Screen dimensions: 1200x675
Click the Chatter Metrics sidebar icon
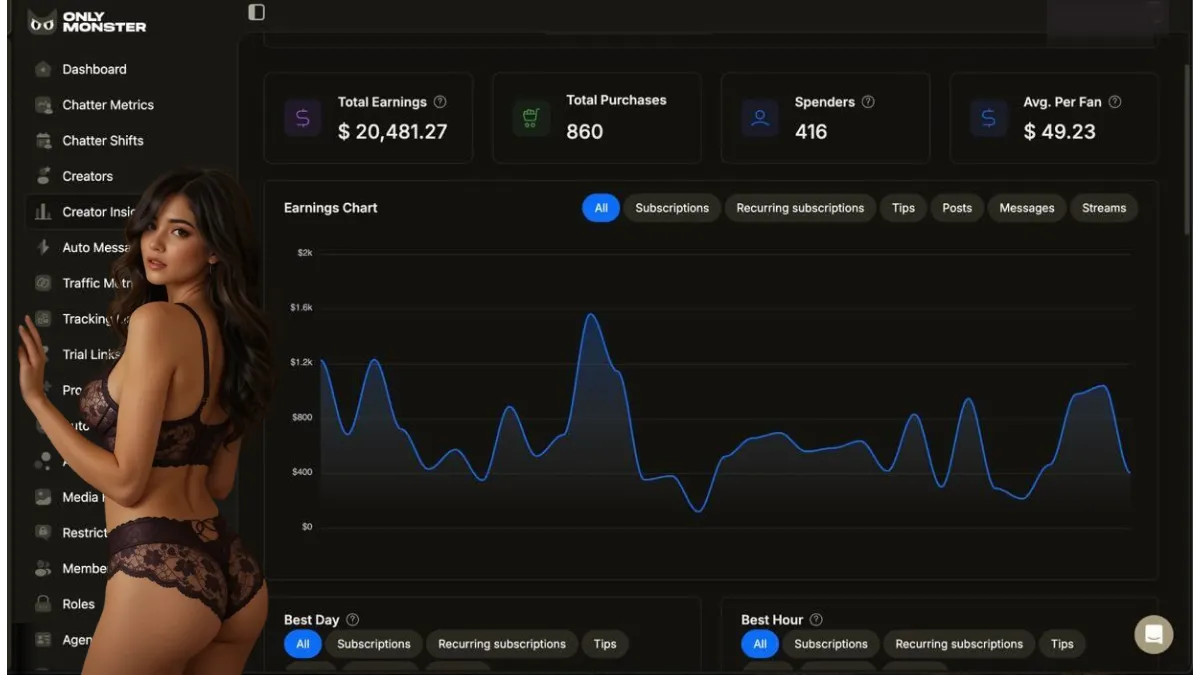(x=43, y=105)
